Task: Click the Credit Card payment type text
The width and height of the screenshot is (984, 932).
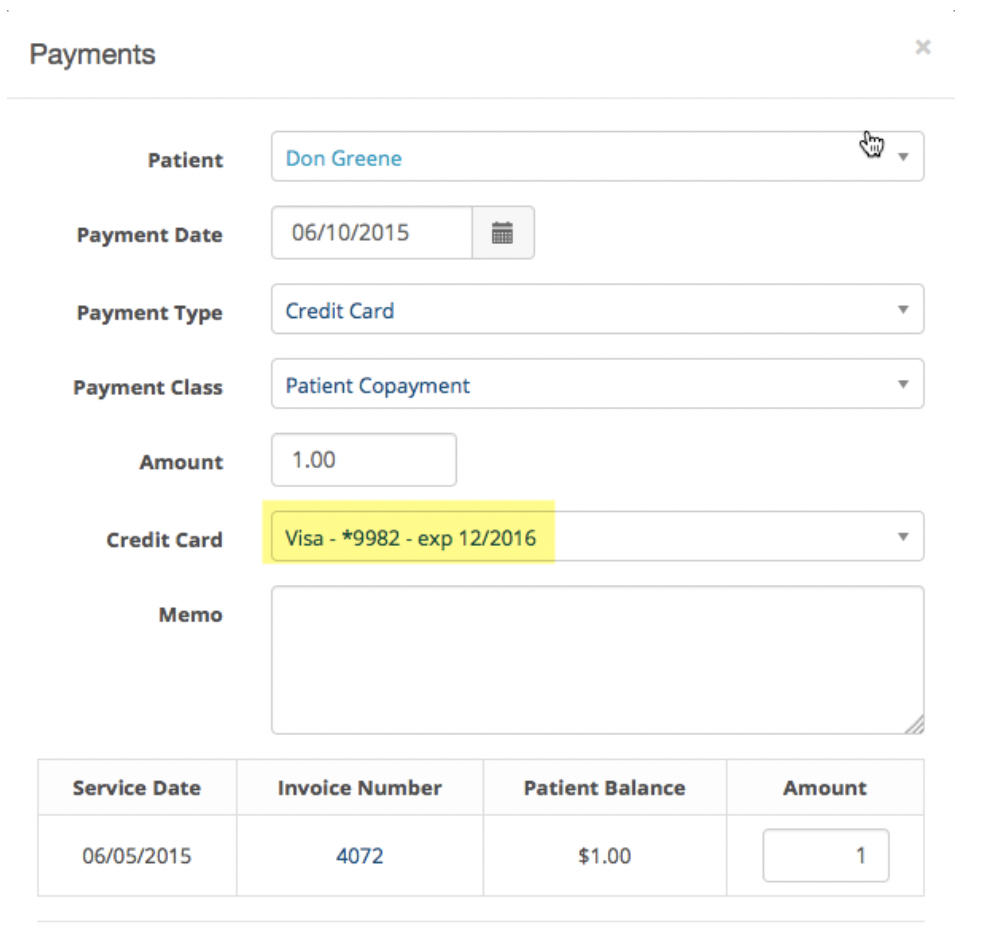Action: click(x=340, y=311)
